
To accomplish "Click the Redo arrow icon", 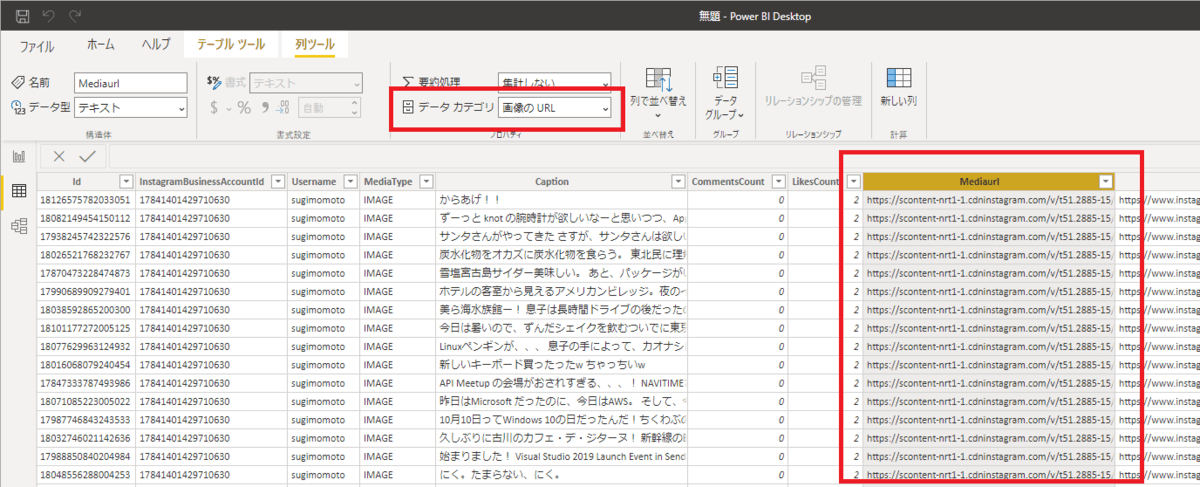I will pos(76,17).
